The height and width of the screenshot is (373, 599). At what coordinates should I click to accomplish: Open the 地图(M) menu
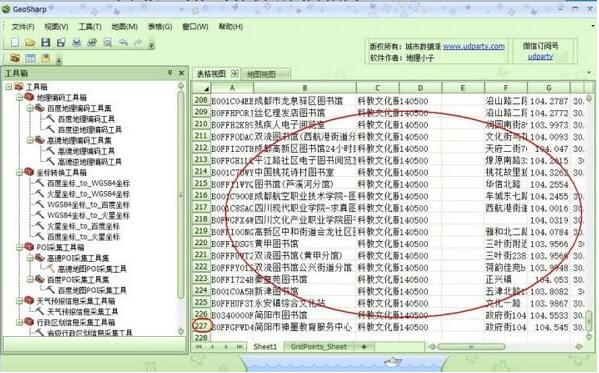click(125, 27)
